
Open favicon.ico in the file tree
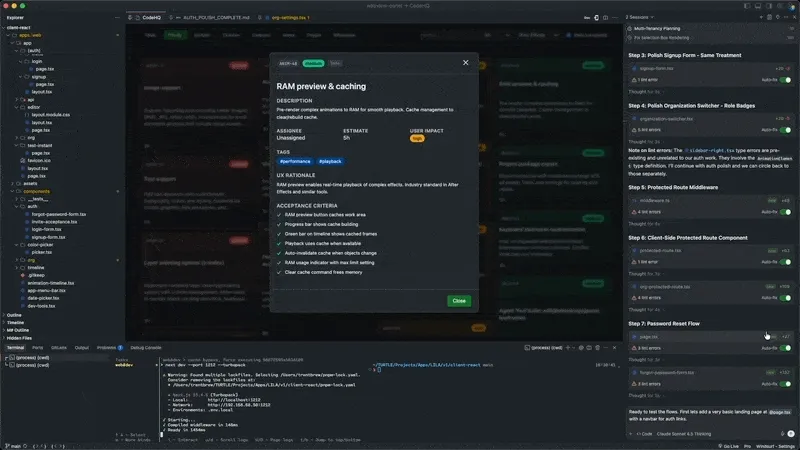38,159
